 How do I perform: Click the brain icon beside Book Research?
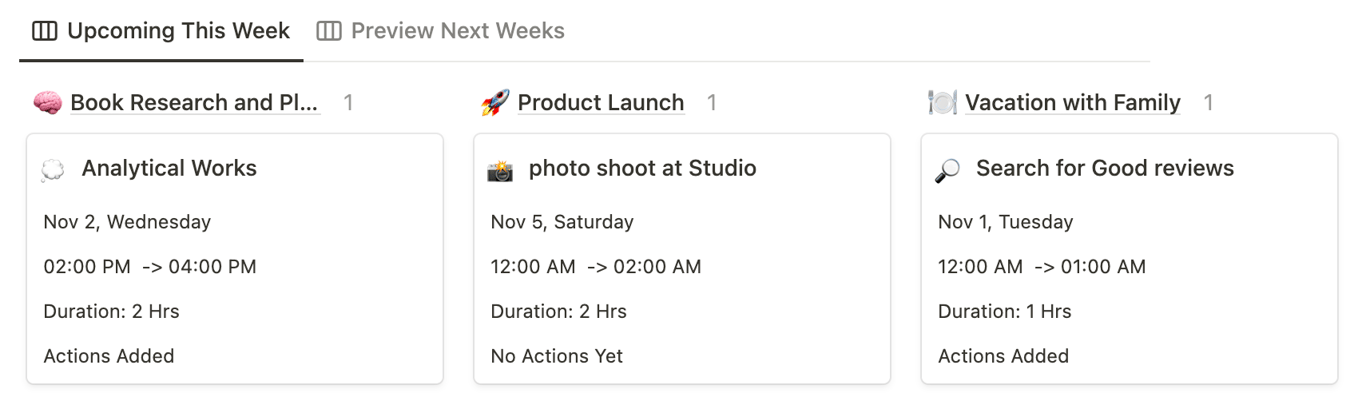(47, 102)
